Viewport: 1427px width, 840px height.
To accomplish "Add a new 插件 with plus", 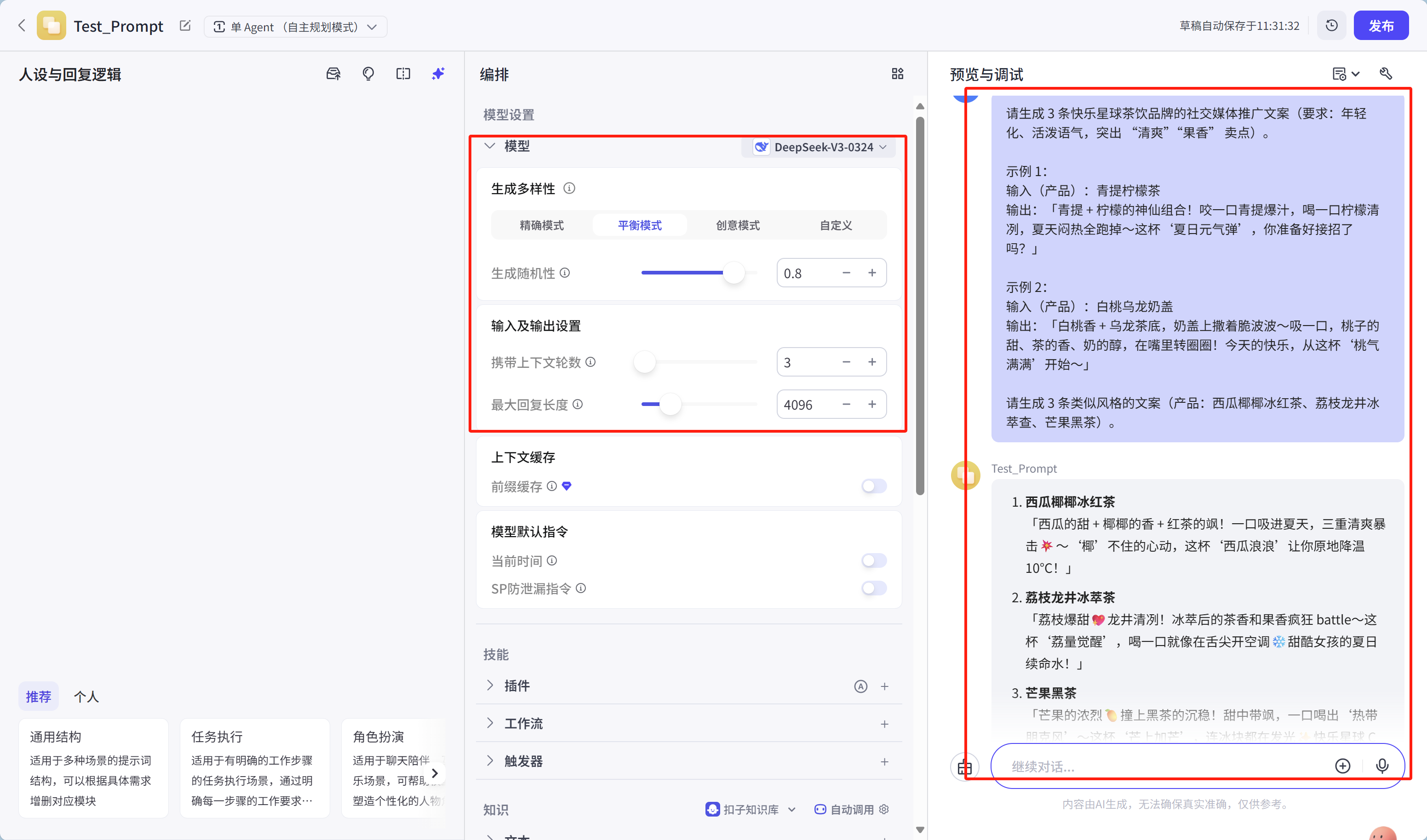I will (884, 686).
